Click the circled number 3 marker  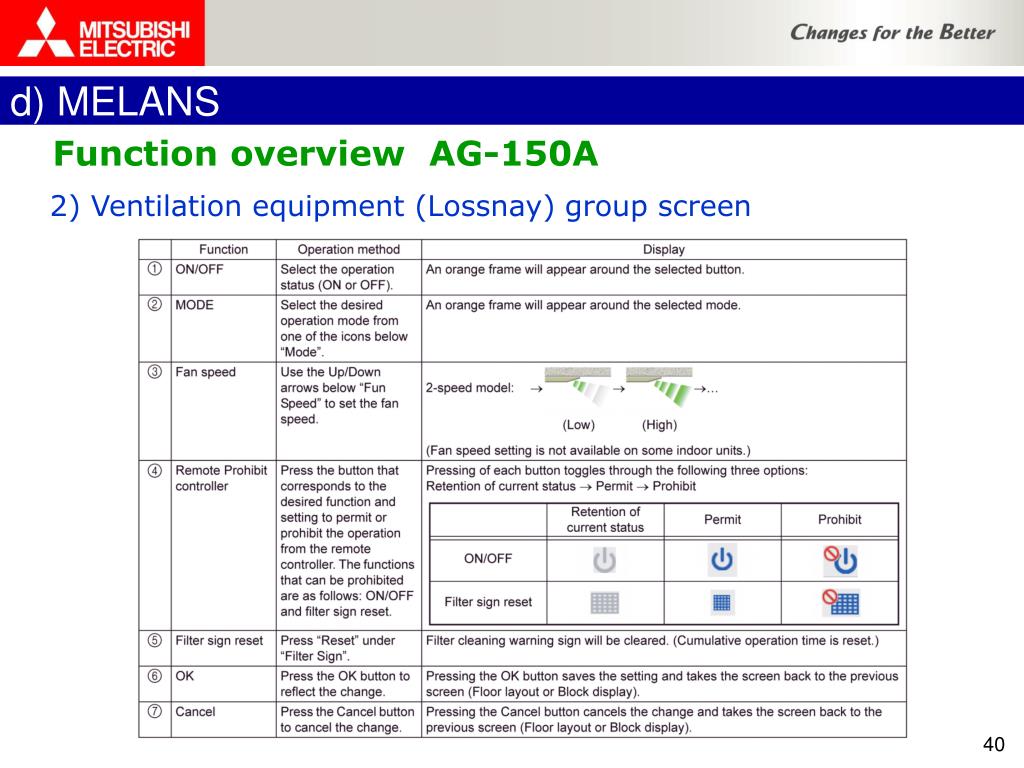[x=155, y=372]
